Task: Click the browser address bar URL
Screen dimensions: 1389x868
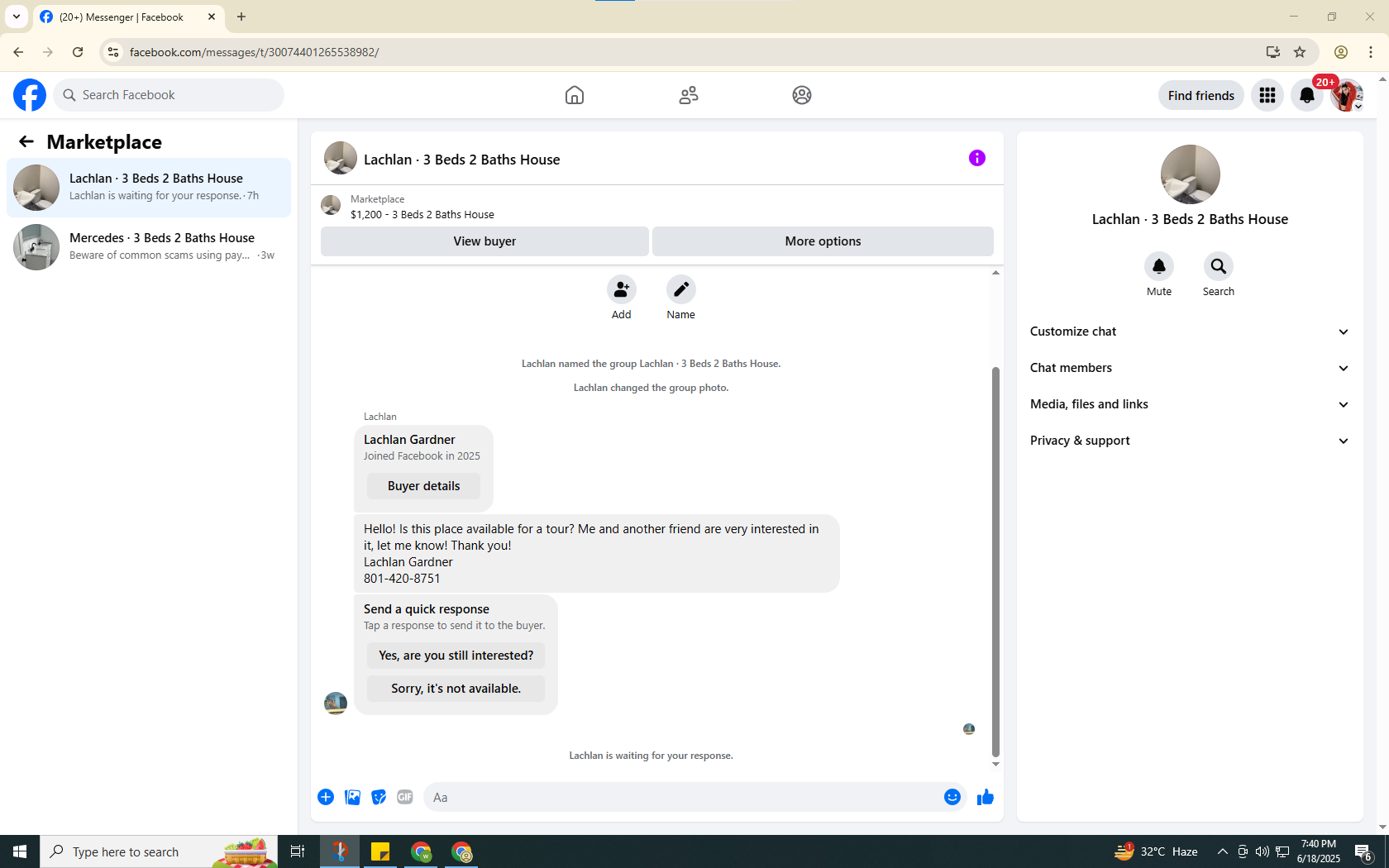Action: 254,52
